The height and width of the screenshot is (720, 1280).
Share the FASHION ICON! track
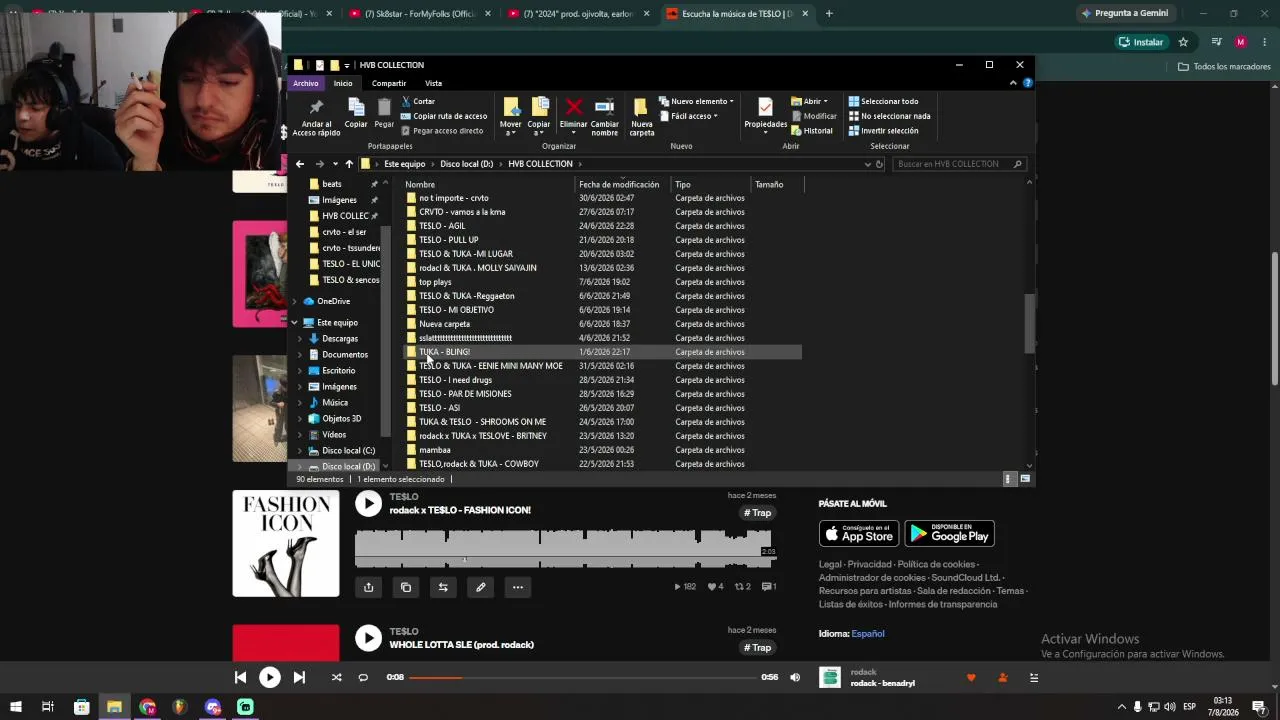(x=368, y=587)
